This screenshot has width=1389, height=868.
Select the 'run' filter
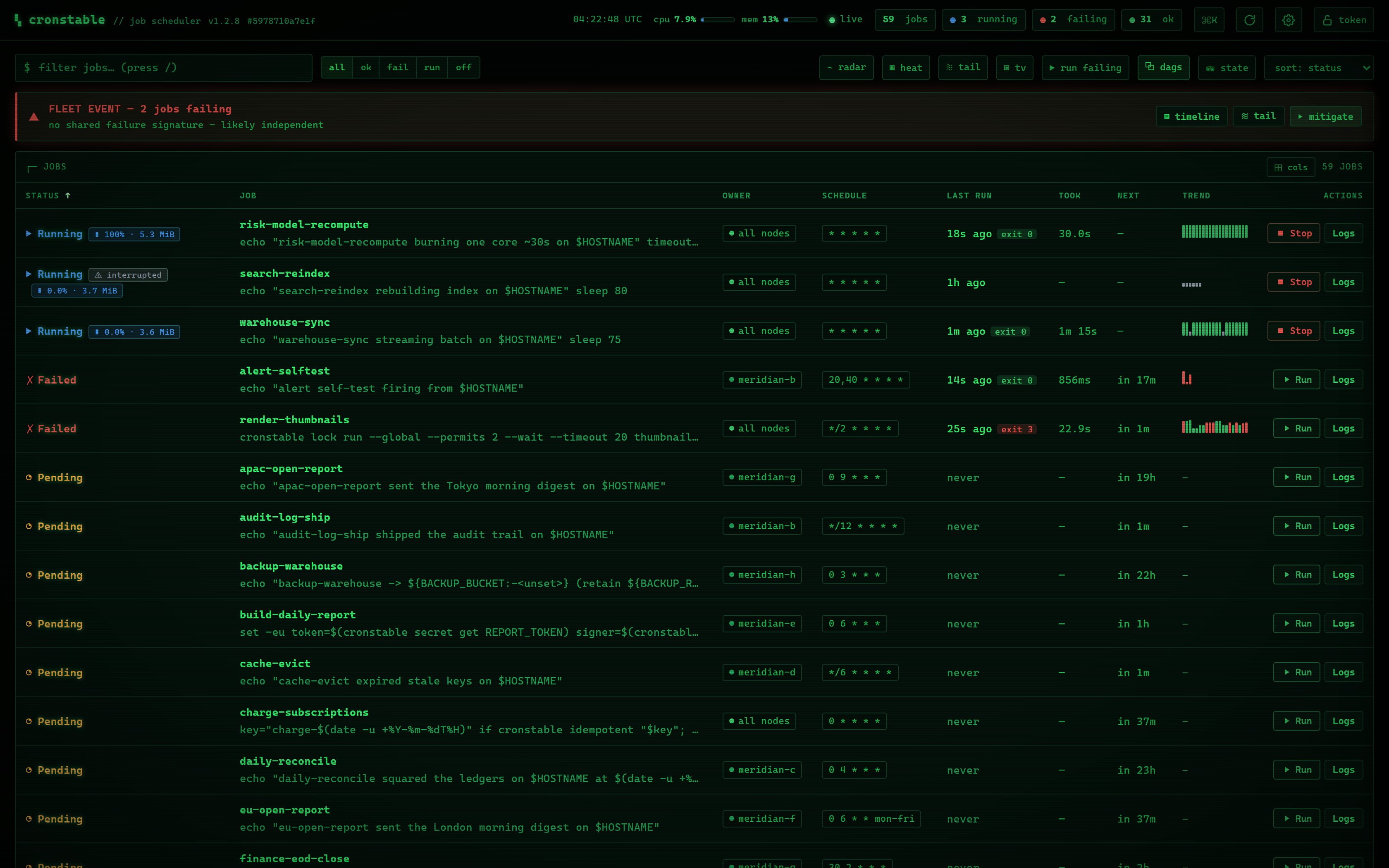point(432,68)
